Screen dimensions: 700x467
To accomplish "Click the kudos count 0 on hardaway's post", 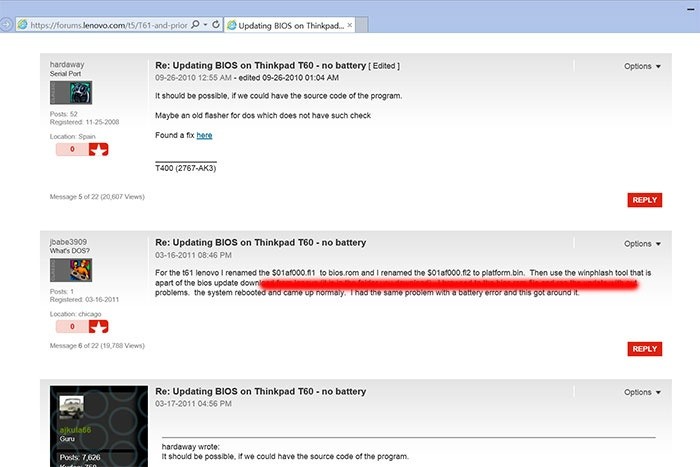I will tap(72, 149).
